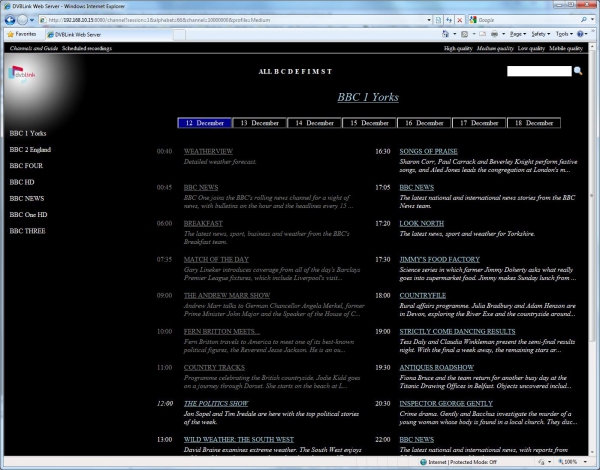Stop loading with the red X icon
The image size is (600, 470).
pyautogui.click(x=460, y=20)
